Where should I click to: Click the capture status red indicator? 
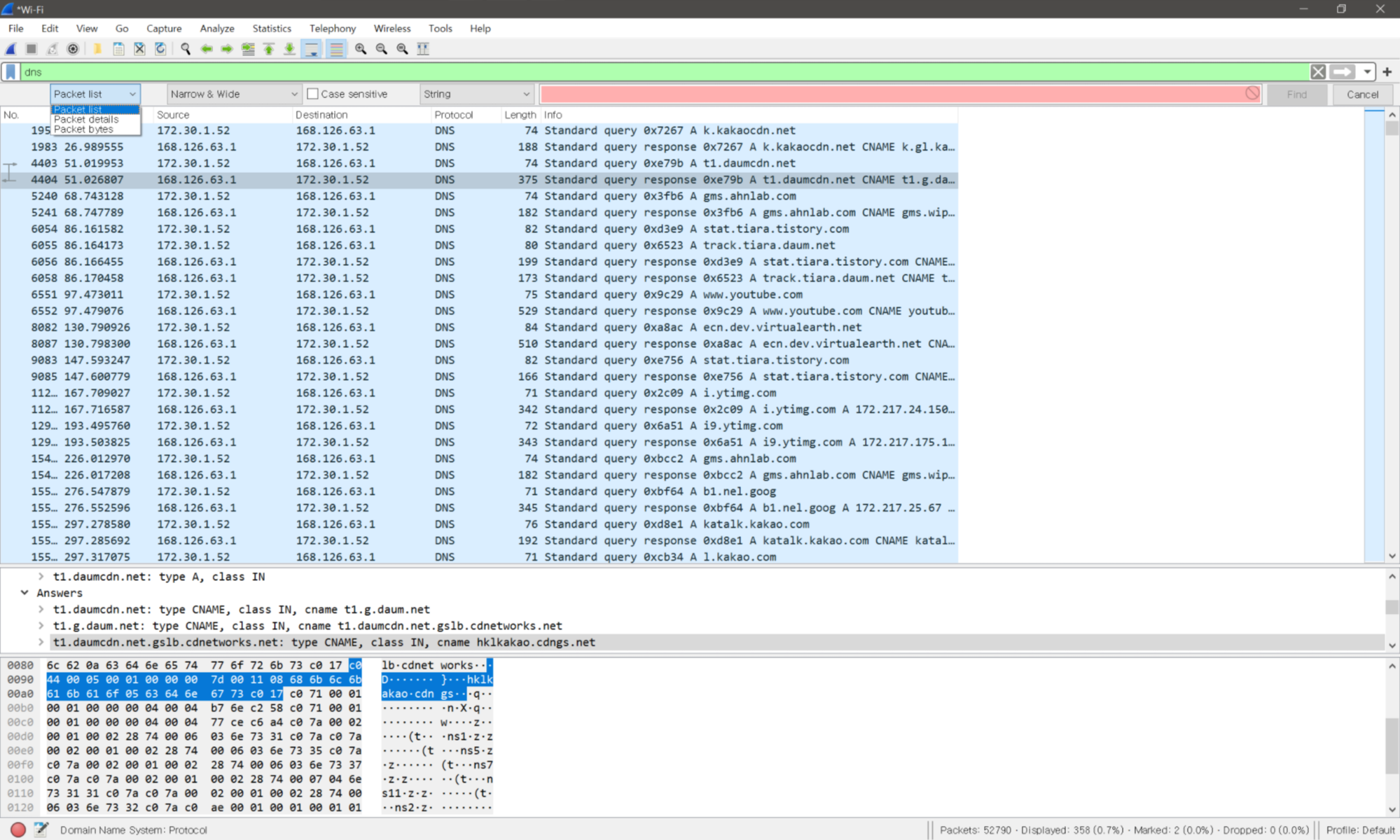click(18, 829)
